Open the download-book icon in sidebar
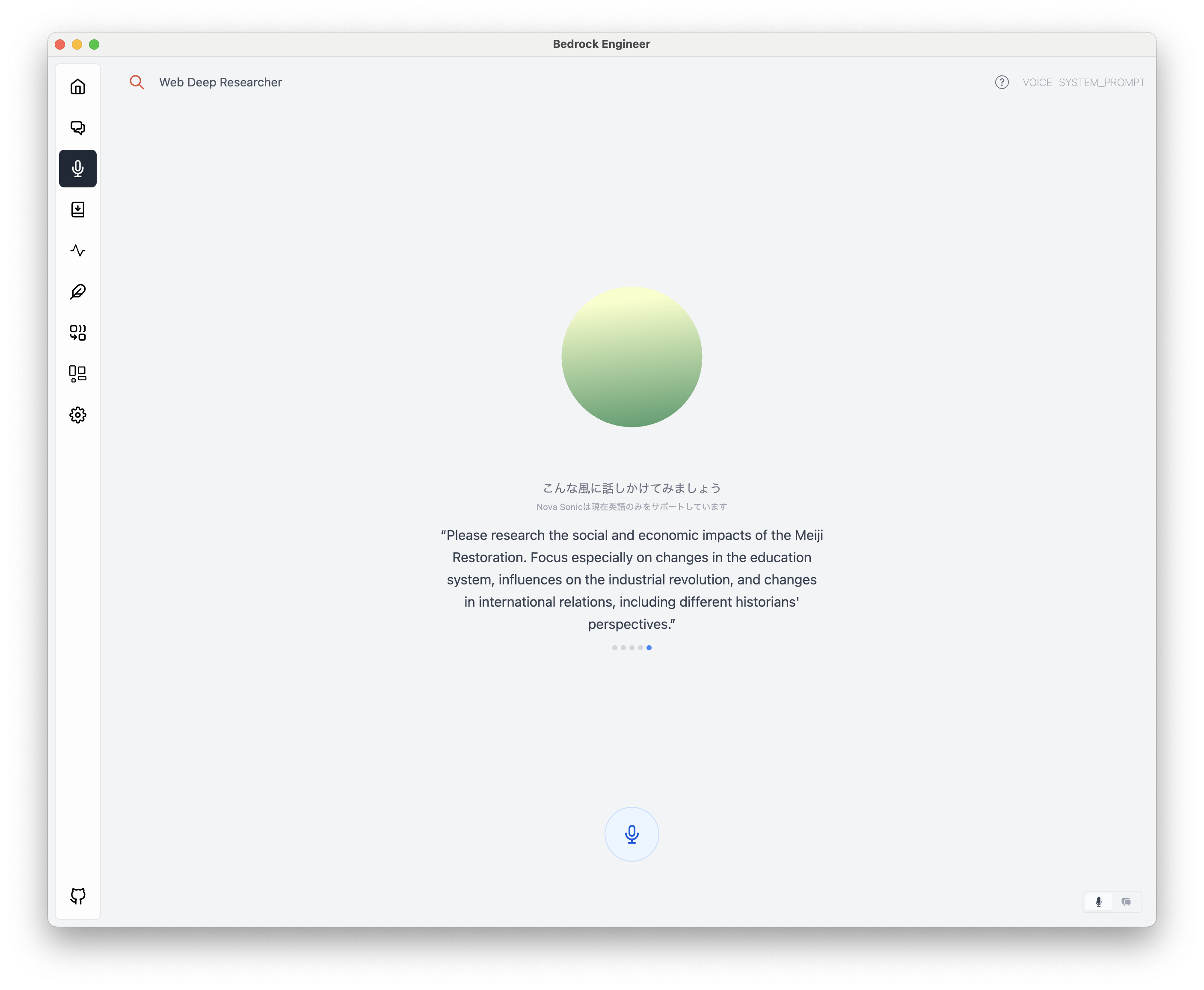Screen dimensions: 1204x990 (x=77, y=210)
